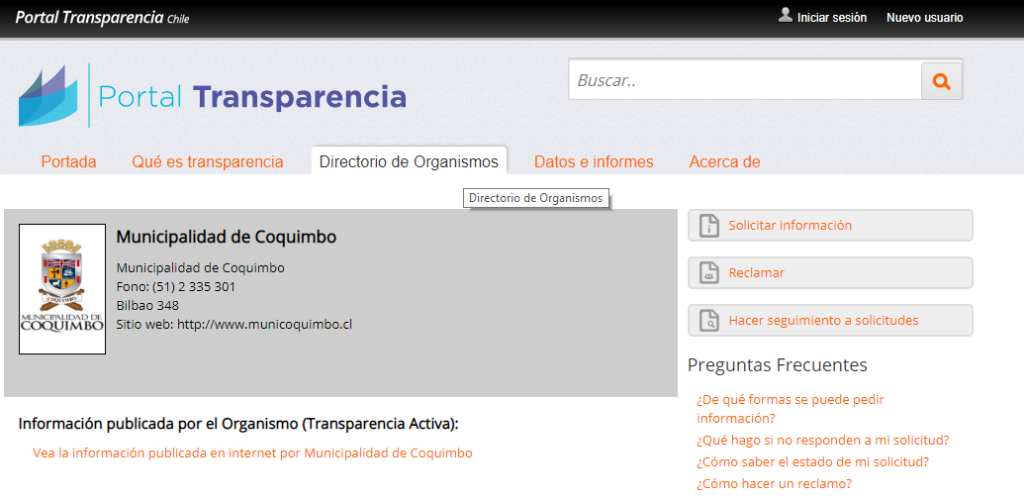Image resolution: width=1024 pixels, height=502 pixels.
Task: Click the Información publicada por el Organismo heading
Action: (x=238, y=424)
